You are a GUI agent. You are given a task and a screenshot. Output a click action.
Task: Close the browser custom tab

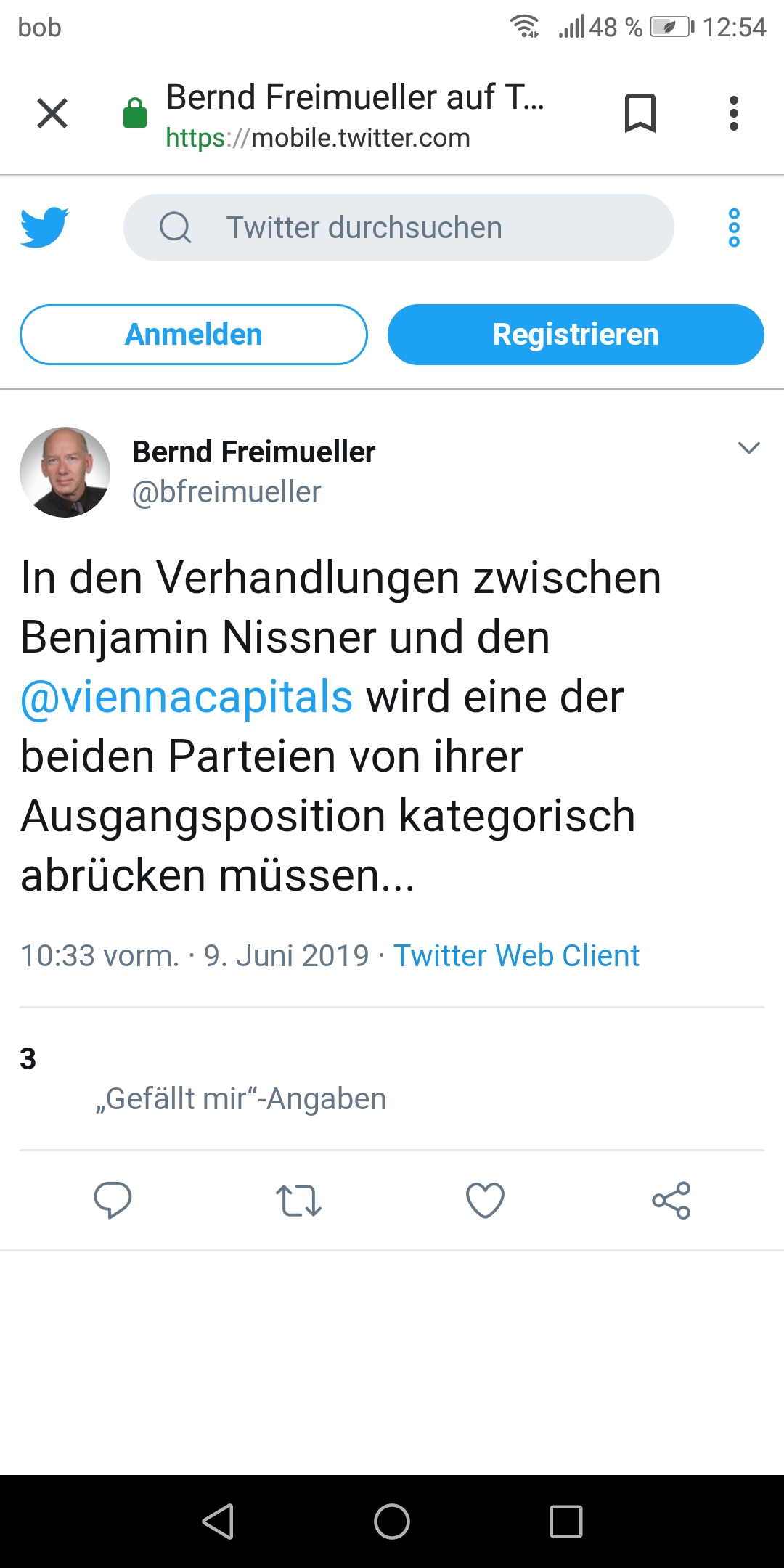52,113
